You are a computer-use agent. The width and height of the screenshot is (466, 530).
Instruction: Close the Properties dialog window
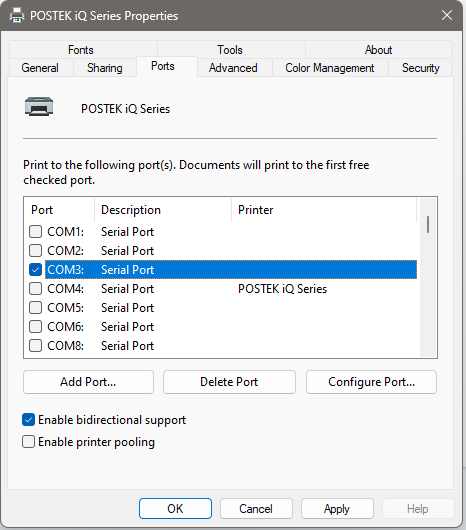click(447, 15)
